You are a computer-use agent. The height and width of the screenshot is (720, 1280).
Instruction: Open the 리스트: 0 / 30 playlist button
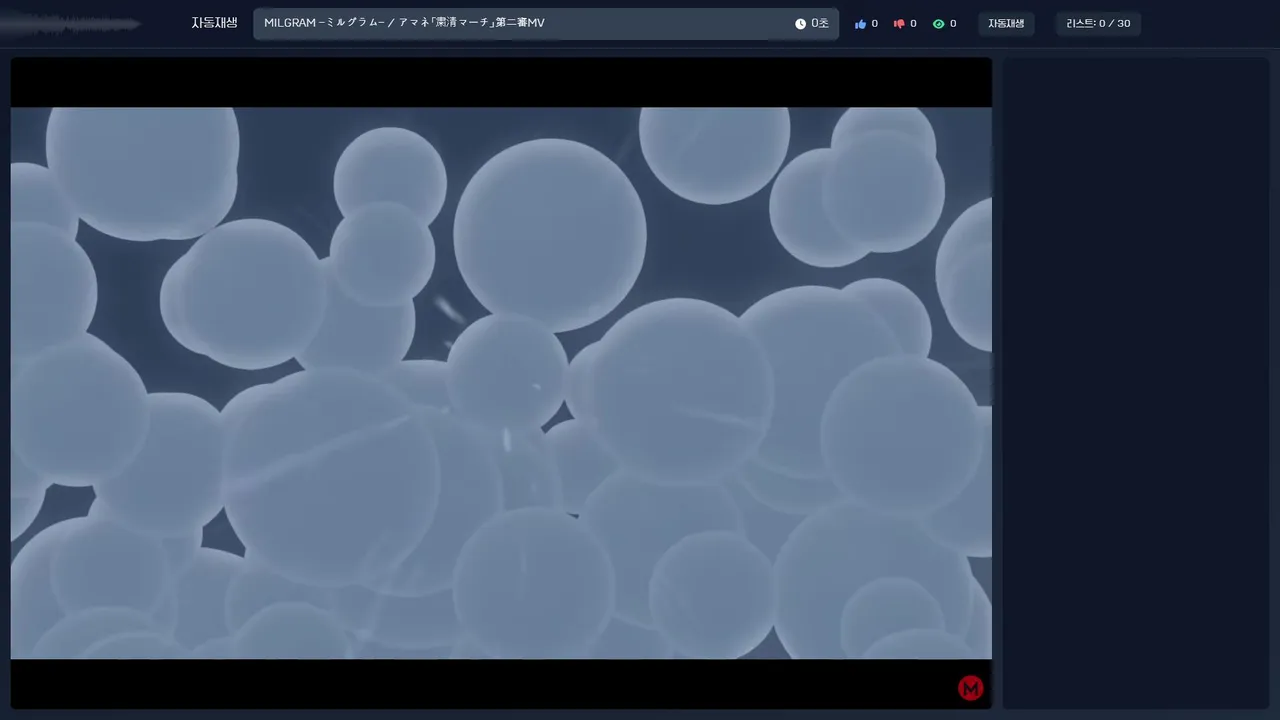pyautogui.click(x=1098, y=24)
